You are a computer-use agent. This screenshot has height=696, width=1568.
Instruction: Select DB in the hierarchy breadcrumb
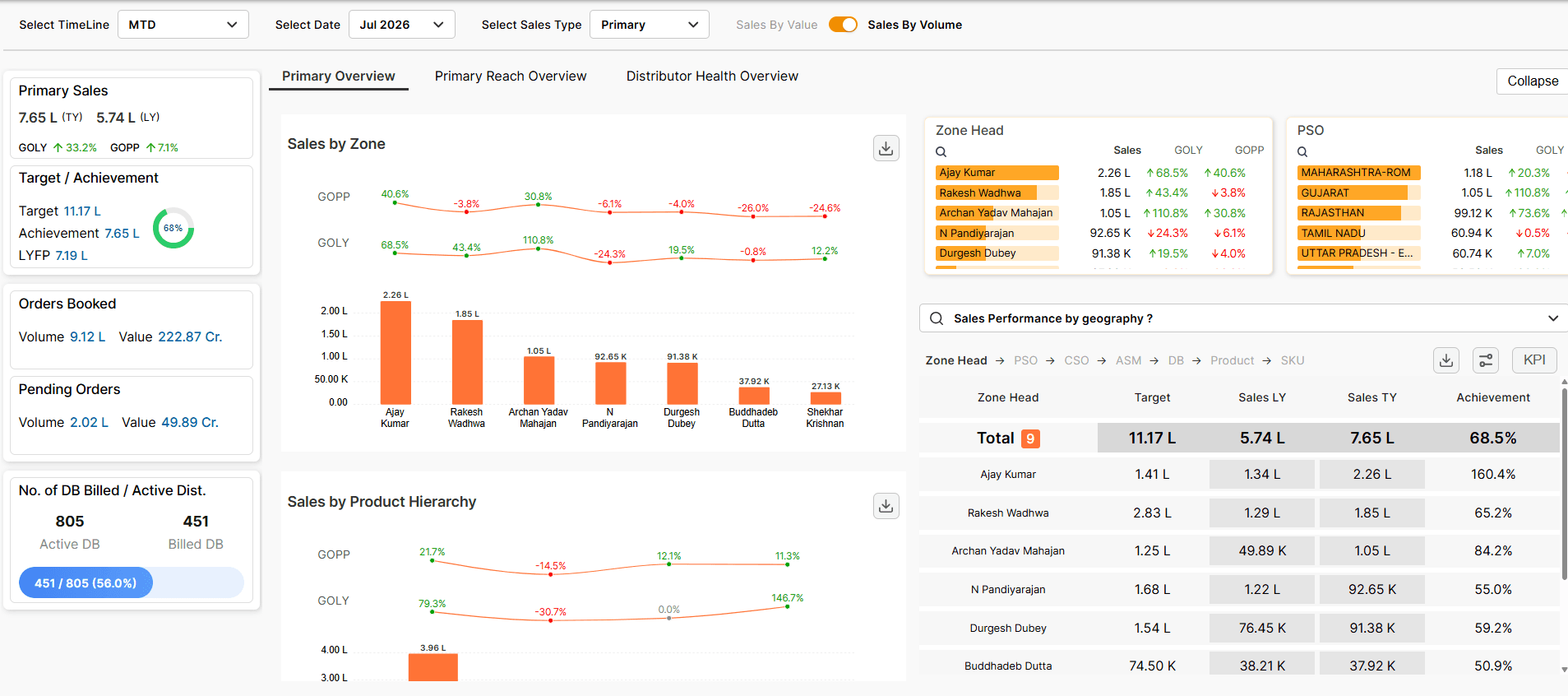click(1176, 360)
